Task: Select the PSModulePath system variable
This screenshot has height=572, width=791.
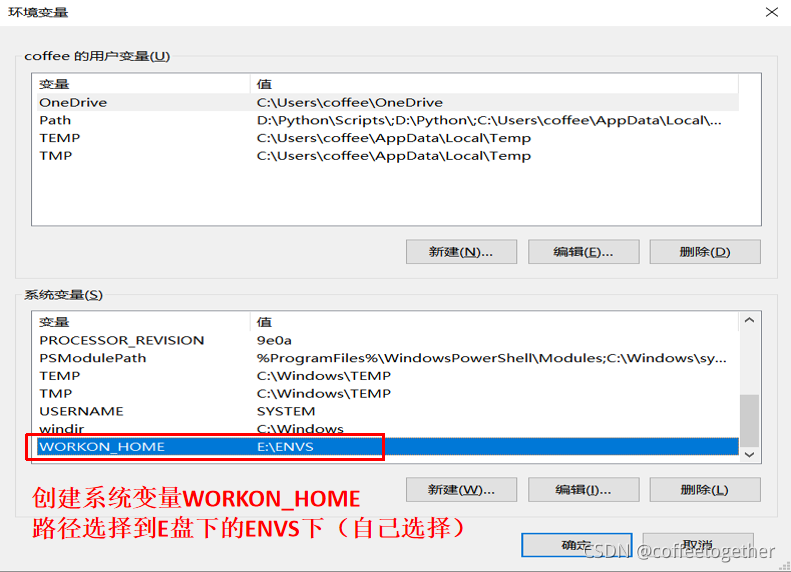Action: point(387,358)
